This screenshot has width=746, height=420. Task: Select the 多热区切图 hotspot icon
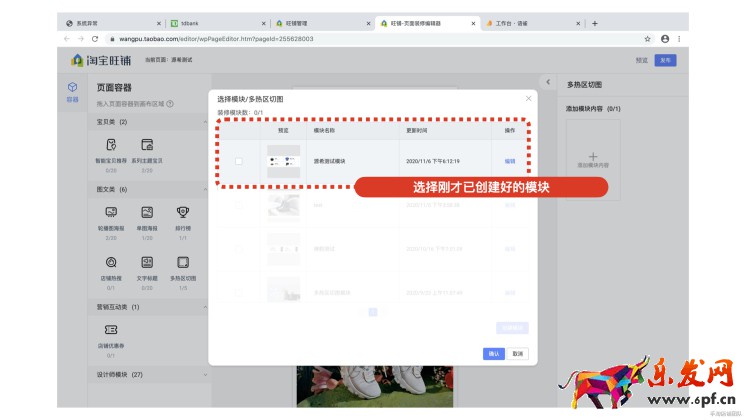(x=183, y=262)
